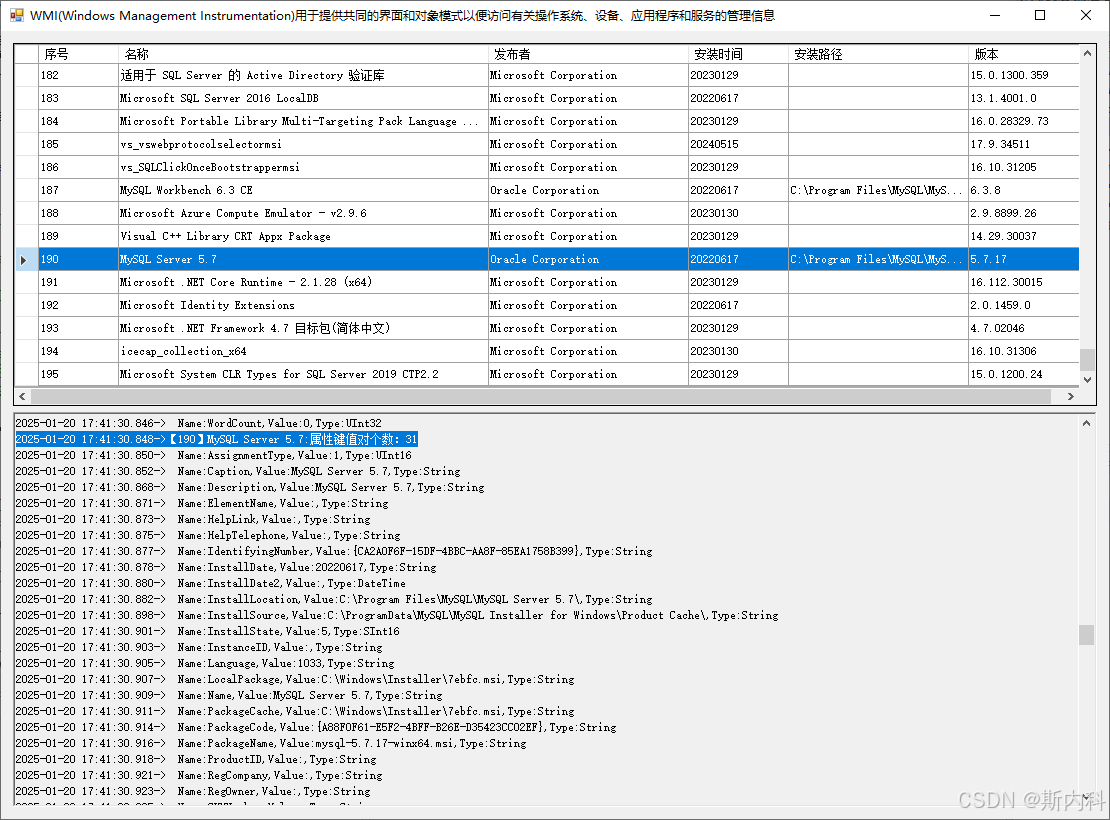This screenshot has width=1110, height=820.
Task: Select the .NET Framework 4.7 目标包 cell
Action: [303, 329]
